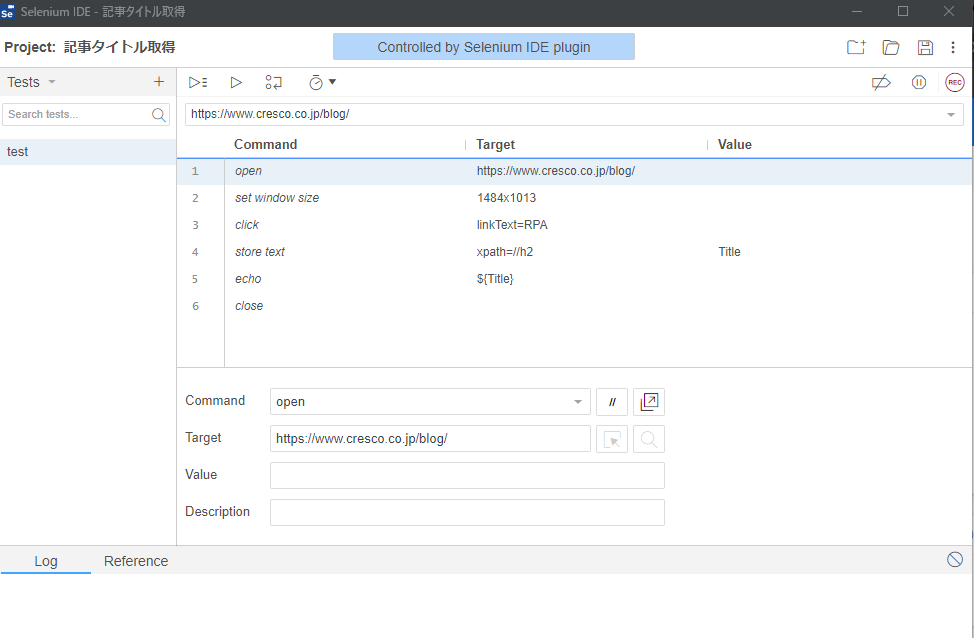The width and height of the screenshot is (974, 638).
Task: Click target 'linkText=RPA'
Action: tap(512, 225)
